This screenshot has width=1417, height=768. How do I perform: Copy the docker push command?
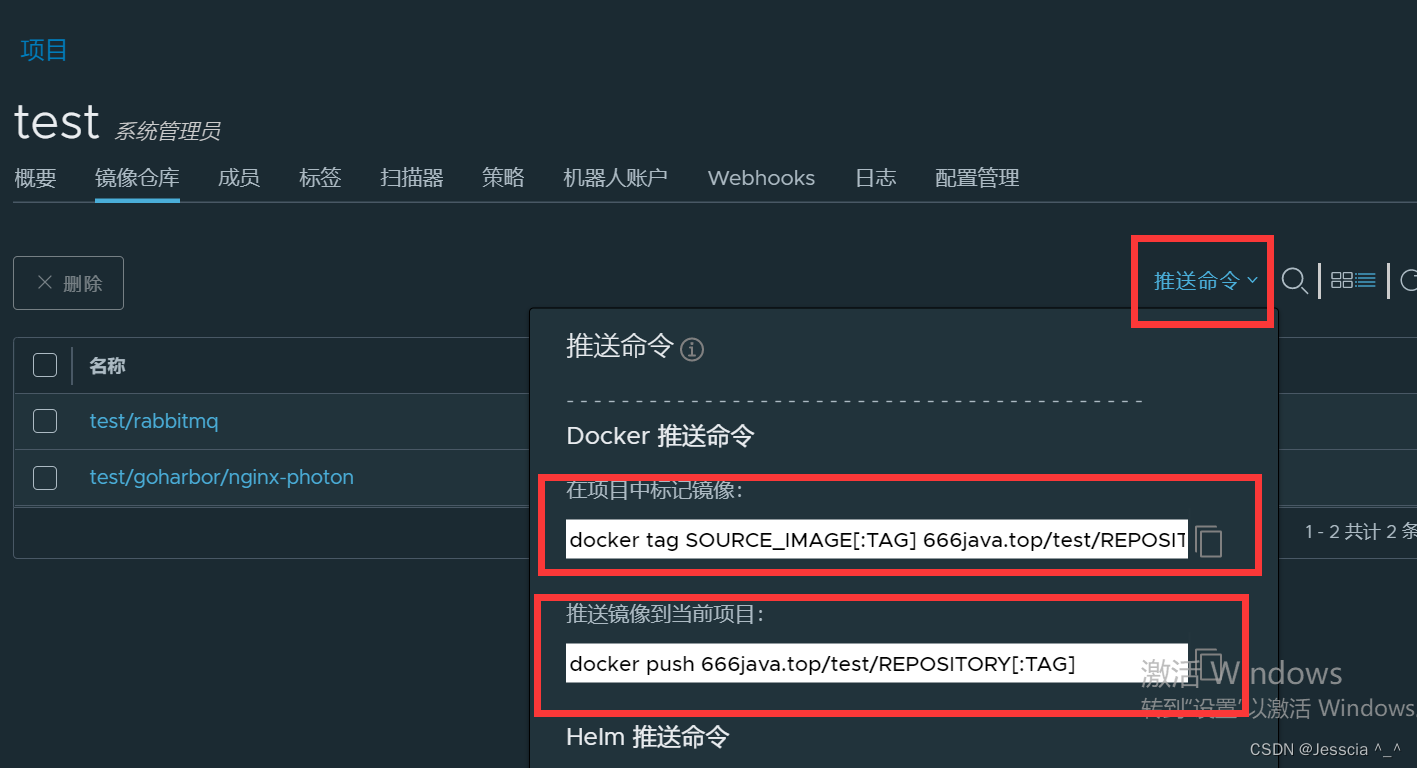1208,665
